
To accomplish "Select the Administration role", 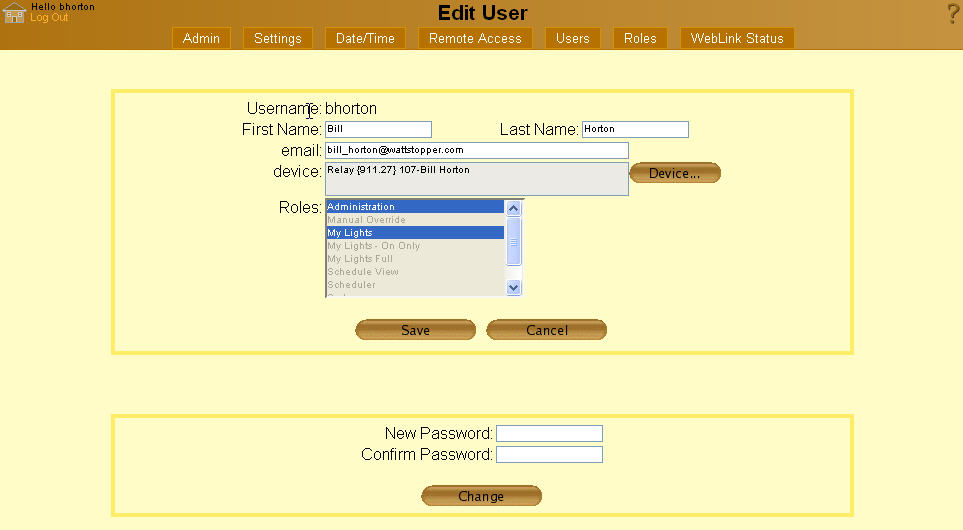I will (x=415, y=207).
